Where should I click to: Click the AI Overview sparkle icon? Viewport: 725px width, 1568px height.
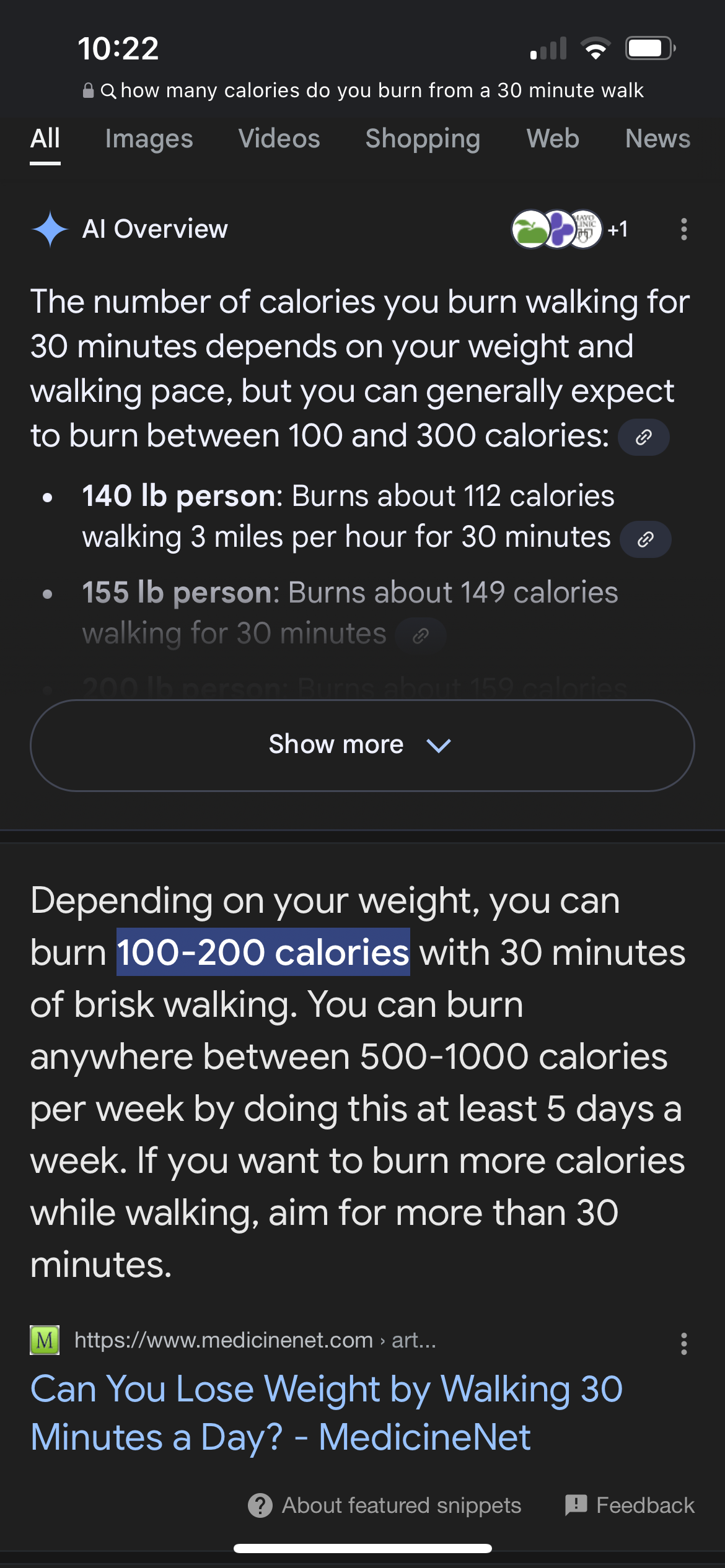[x=50, y=229]
